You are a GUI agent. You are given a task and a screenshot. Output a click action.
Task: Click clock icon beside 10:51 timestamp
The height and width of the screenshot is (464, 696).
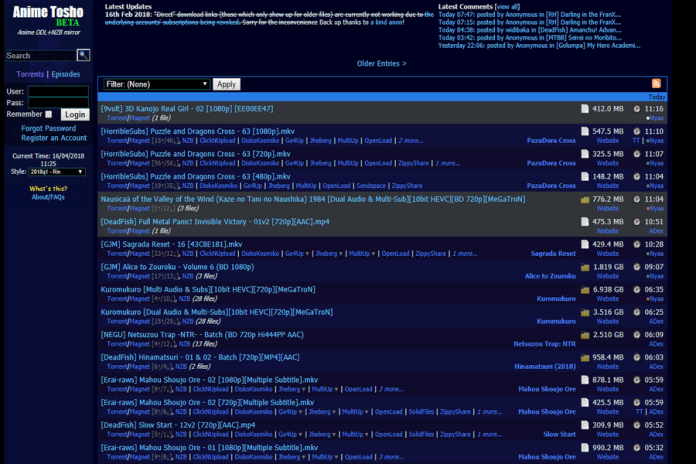(x=637, y=222)
